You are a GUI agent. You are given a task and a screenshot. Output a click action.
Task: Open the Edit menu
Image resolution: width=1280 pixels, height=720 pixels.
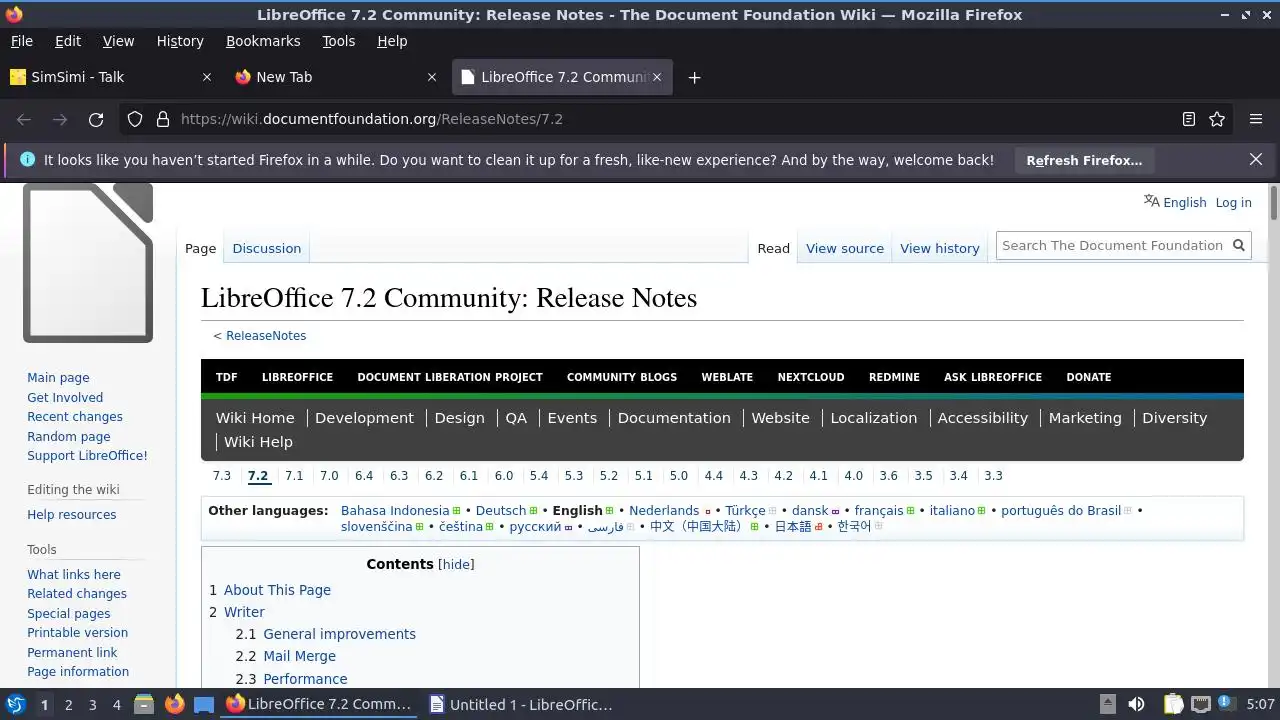(x=68, y=41)
